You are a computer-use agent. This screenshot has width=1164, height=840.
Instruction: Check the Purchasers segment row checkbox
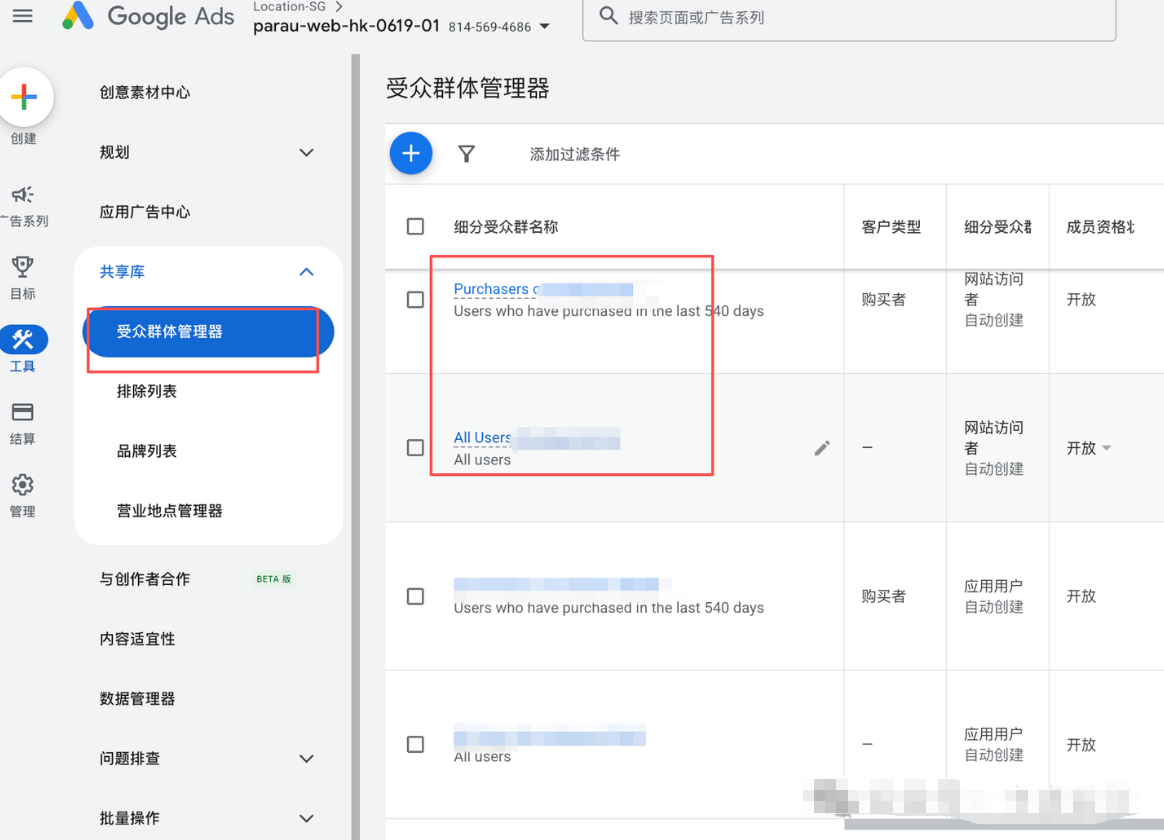coord(415,299)
